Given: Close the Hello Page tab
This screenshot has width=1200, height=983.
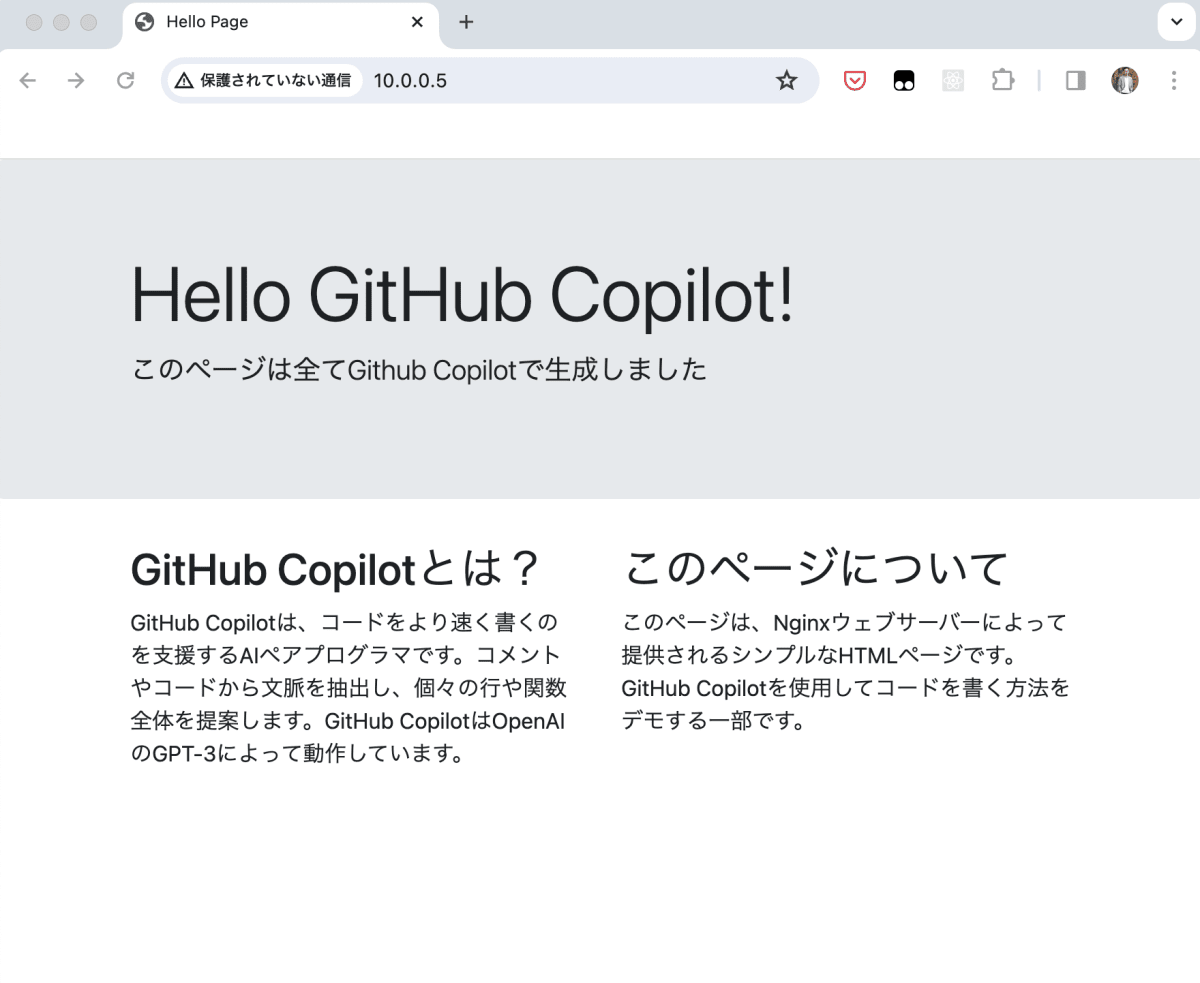Looking at the screenshot, I should tap(417, 22).
